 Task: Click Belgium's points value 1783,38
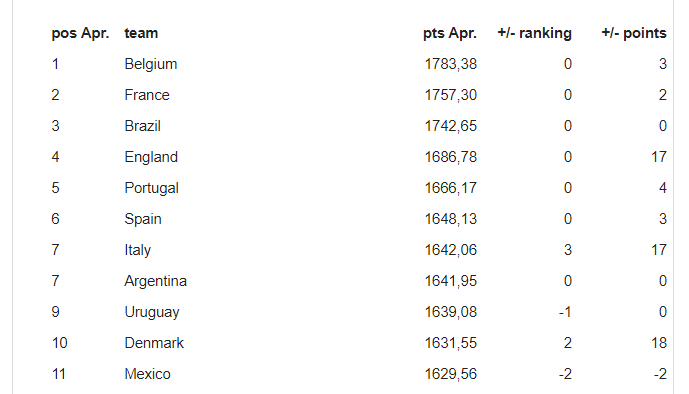(x=450, y=64)
